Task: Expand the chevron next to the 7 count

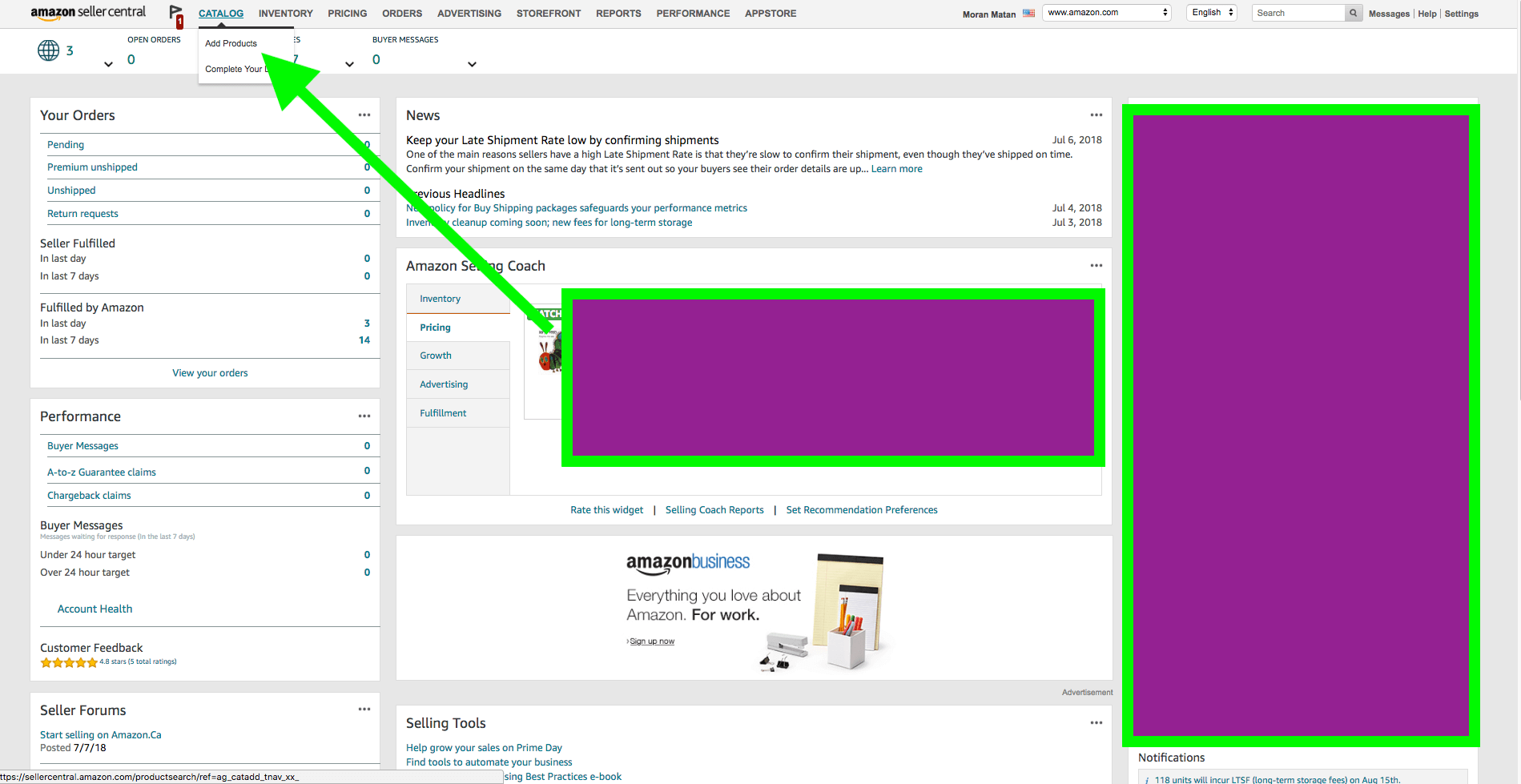Action: [349, 65]
